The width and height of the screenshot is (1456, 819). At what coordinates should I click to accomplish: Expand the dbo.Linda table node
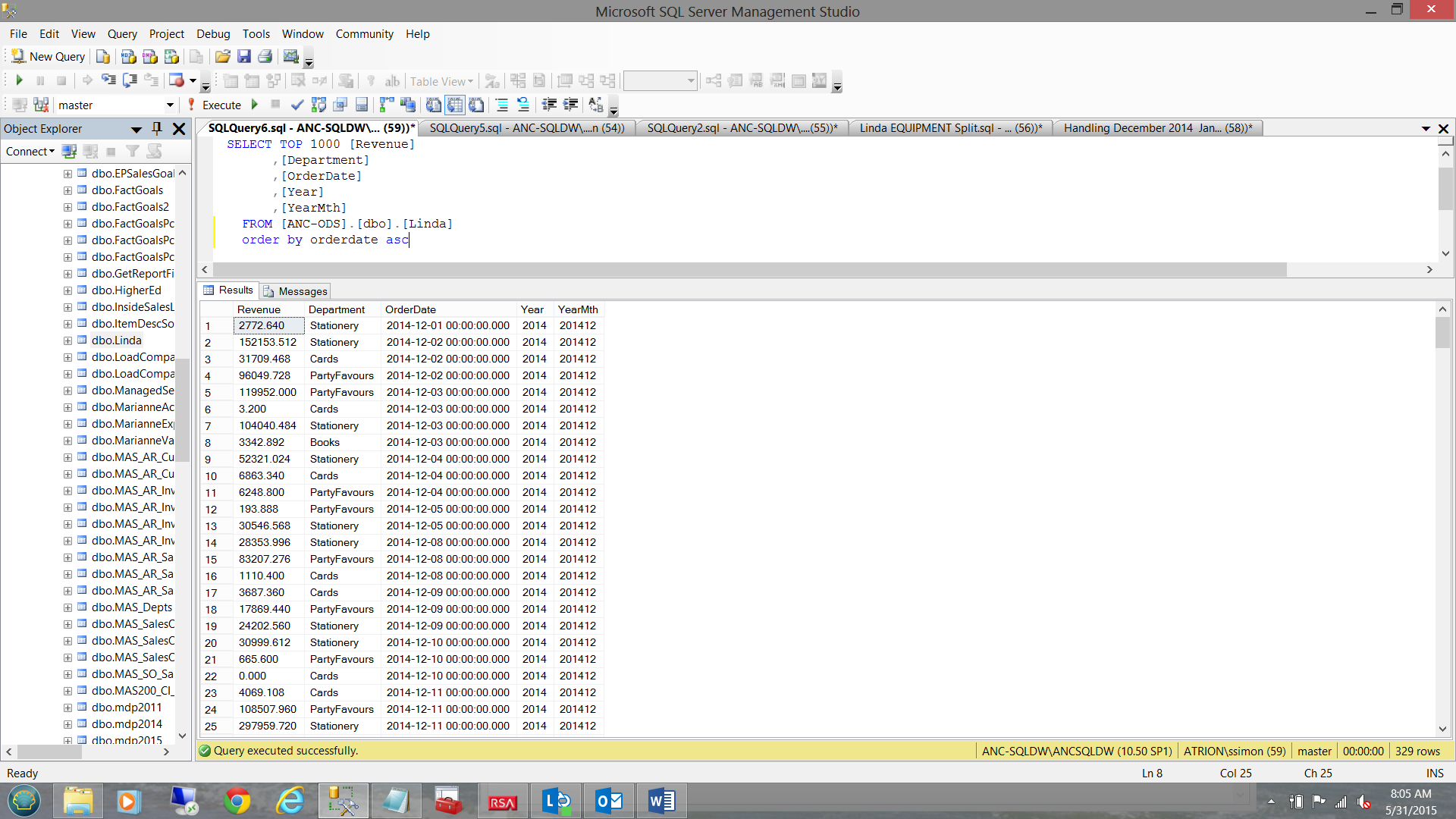[67, 340]
